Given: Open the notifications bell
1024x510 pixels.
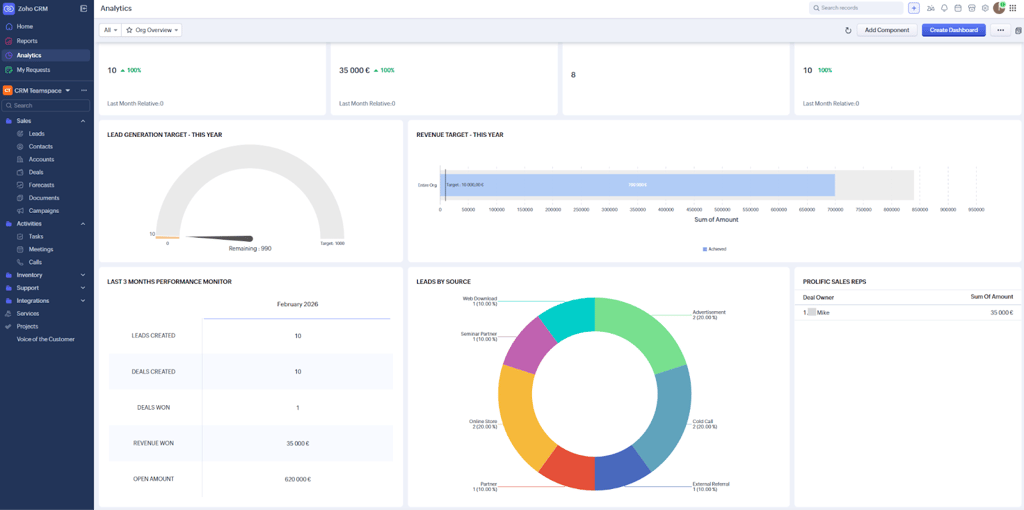Looking at the screenshot, I should coord(944,8).
